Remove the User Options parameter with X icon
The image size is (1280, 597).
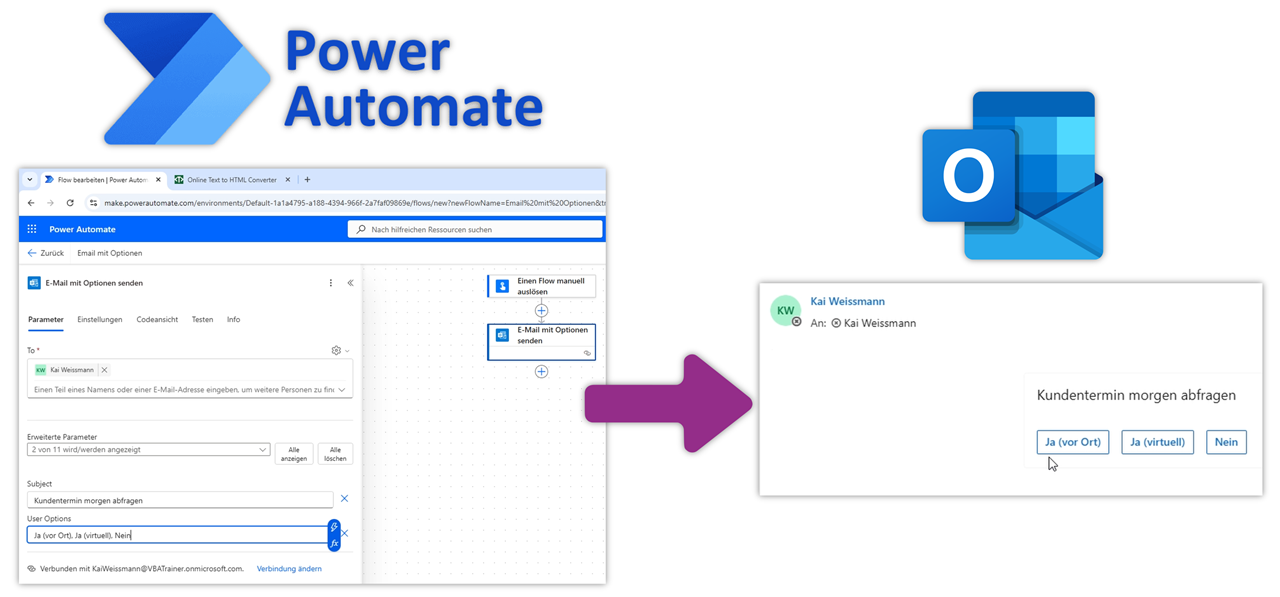[345, 533]
